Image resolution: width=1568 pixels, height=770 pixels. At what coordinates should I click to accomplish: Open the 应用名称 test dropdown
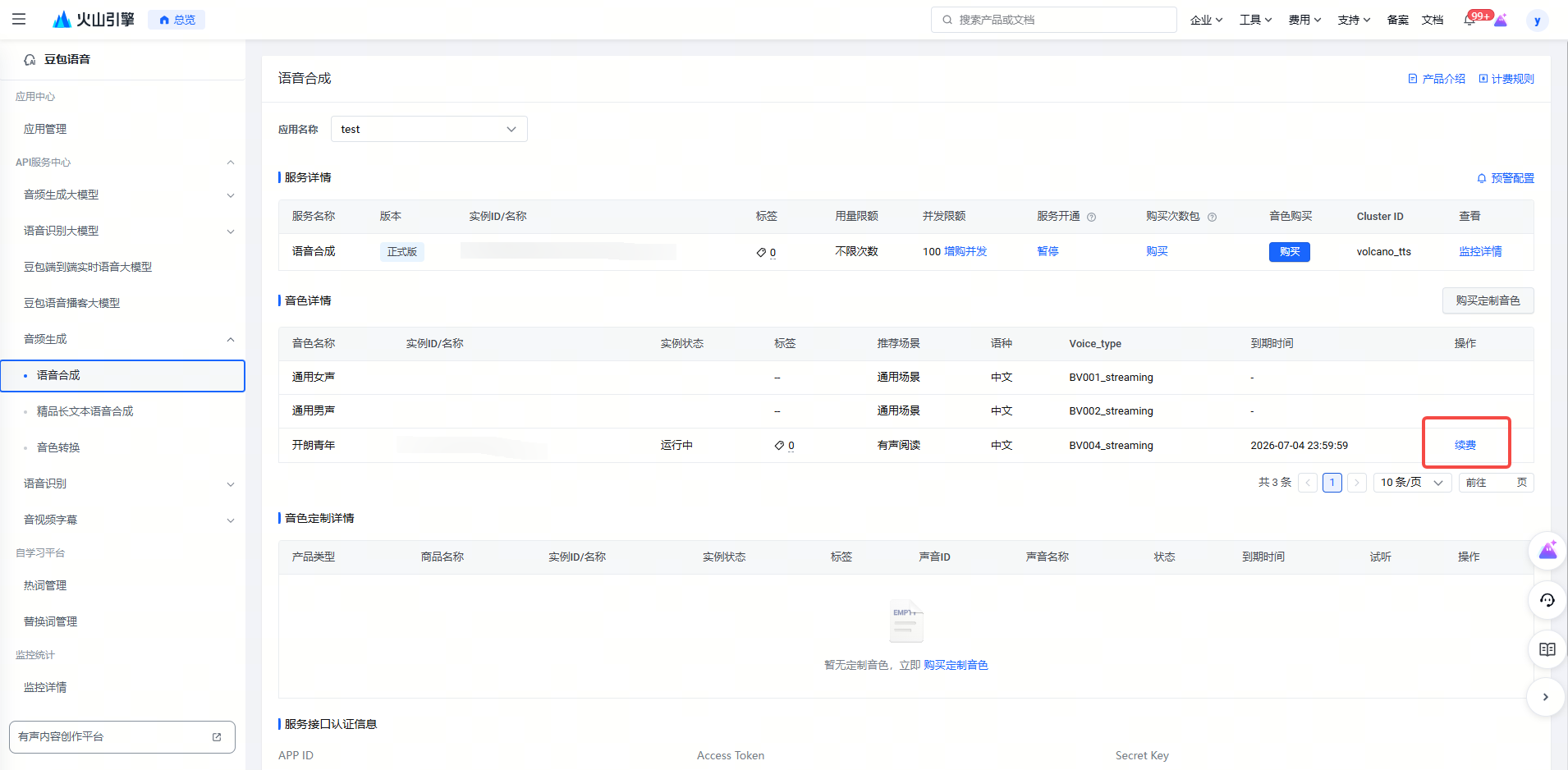click(x=429, y=129)
